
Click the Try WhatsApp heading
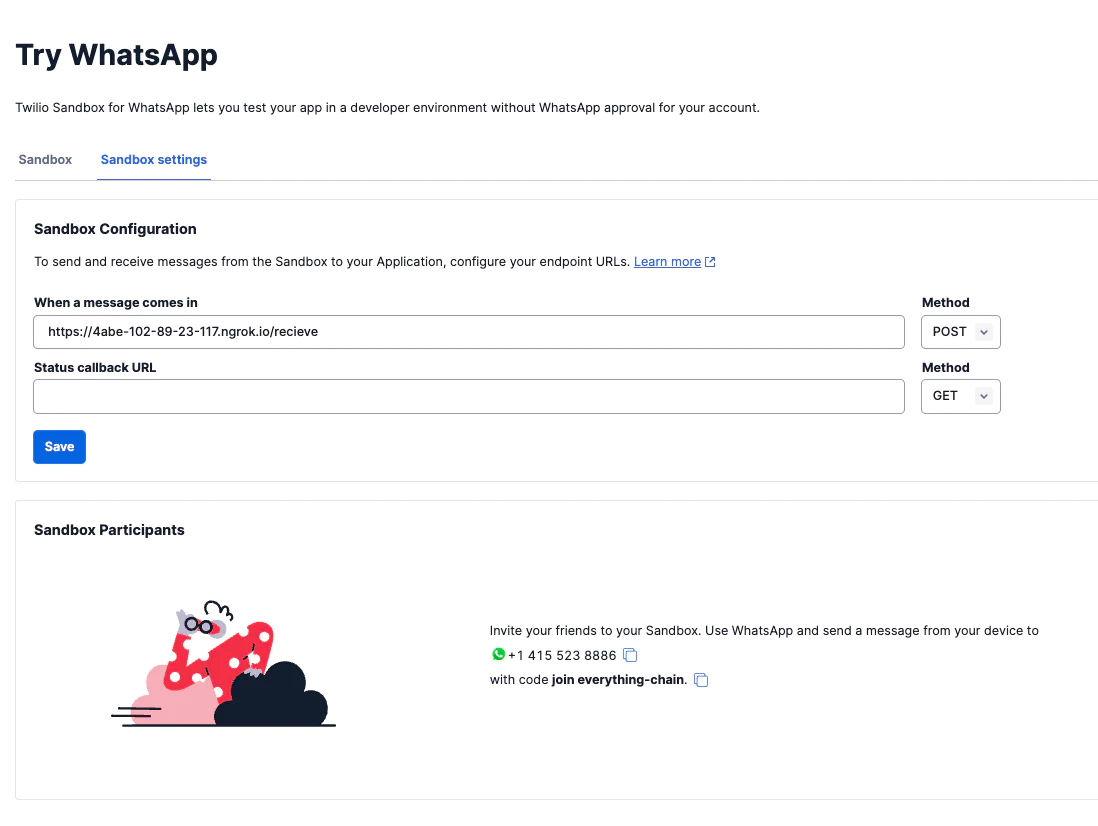click(116, 55)
